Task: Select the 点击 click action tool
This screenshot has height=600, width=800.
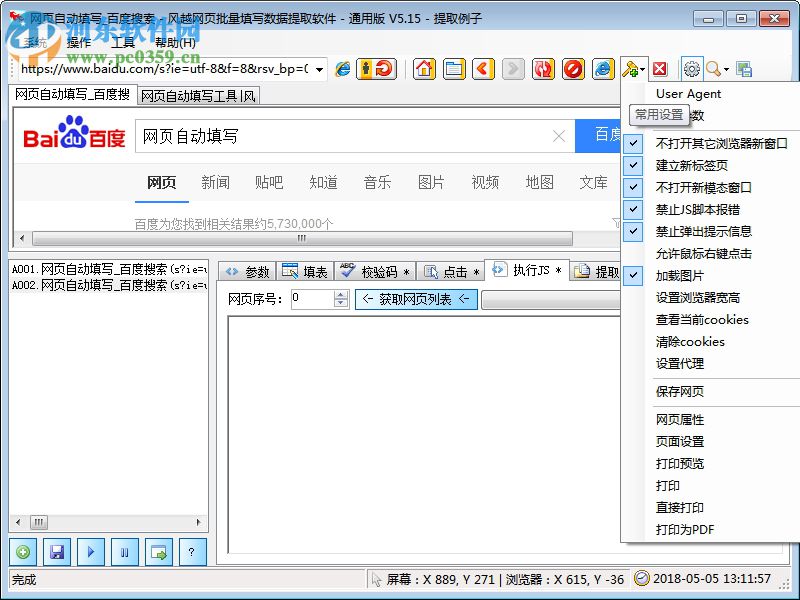Action: point(452,271)
